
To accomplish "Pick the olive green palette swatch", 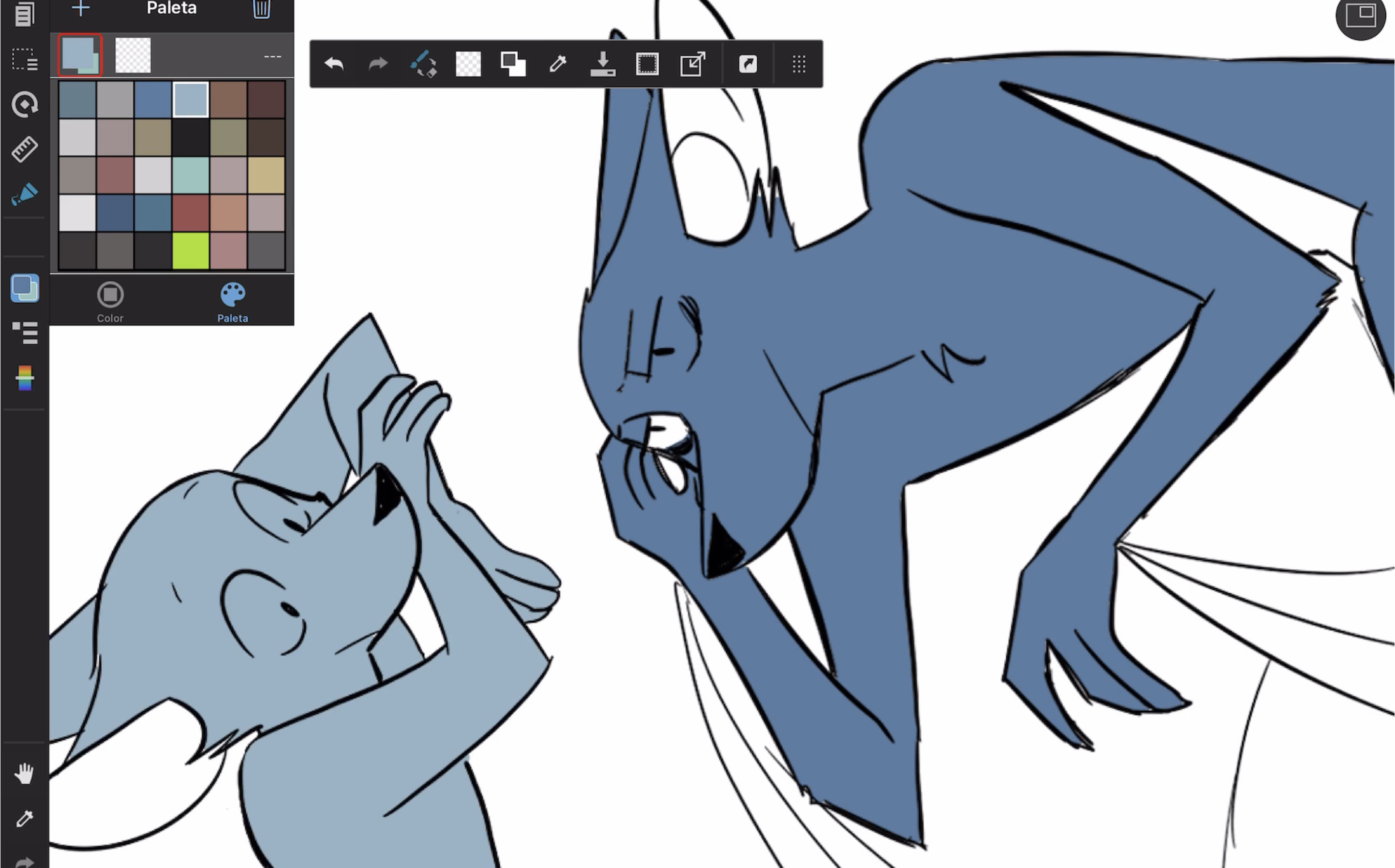I will (228, 137).
